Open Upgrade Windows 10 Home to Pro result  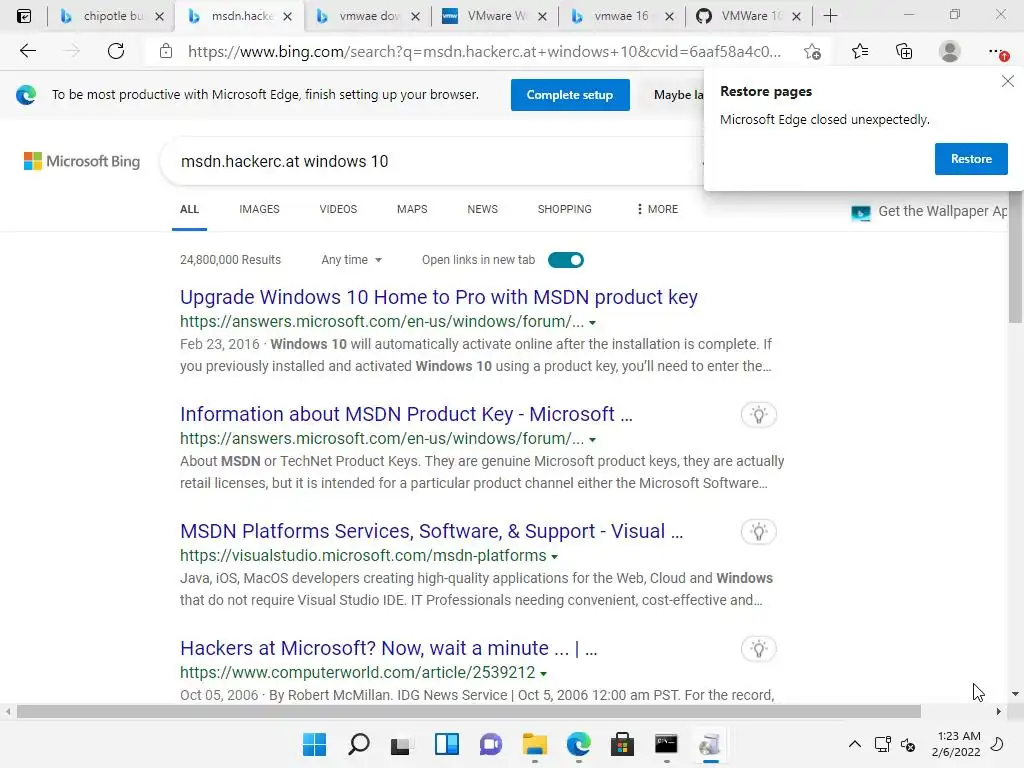[x=439, y=297]
